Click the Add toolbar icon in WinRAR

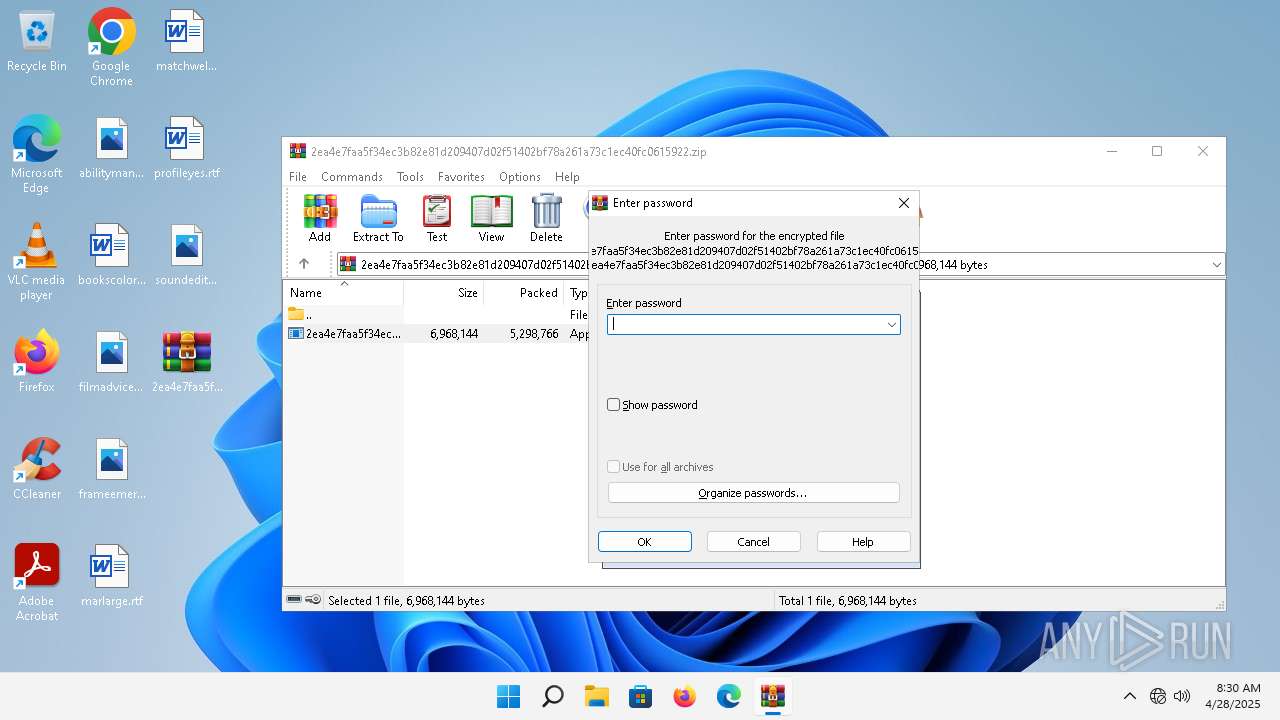click(x=320, y=219)
